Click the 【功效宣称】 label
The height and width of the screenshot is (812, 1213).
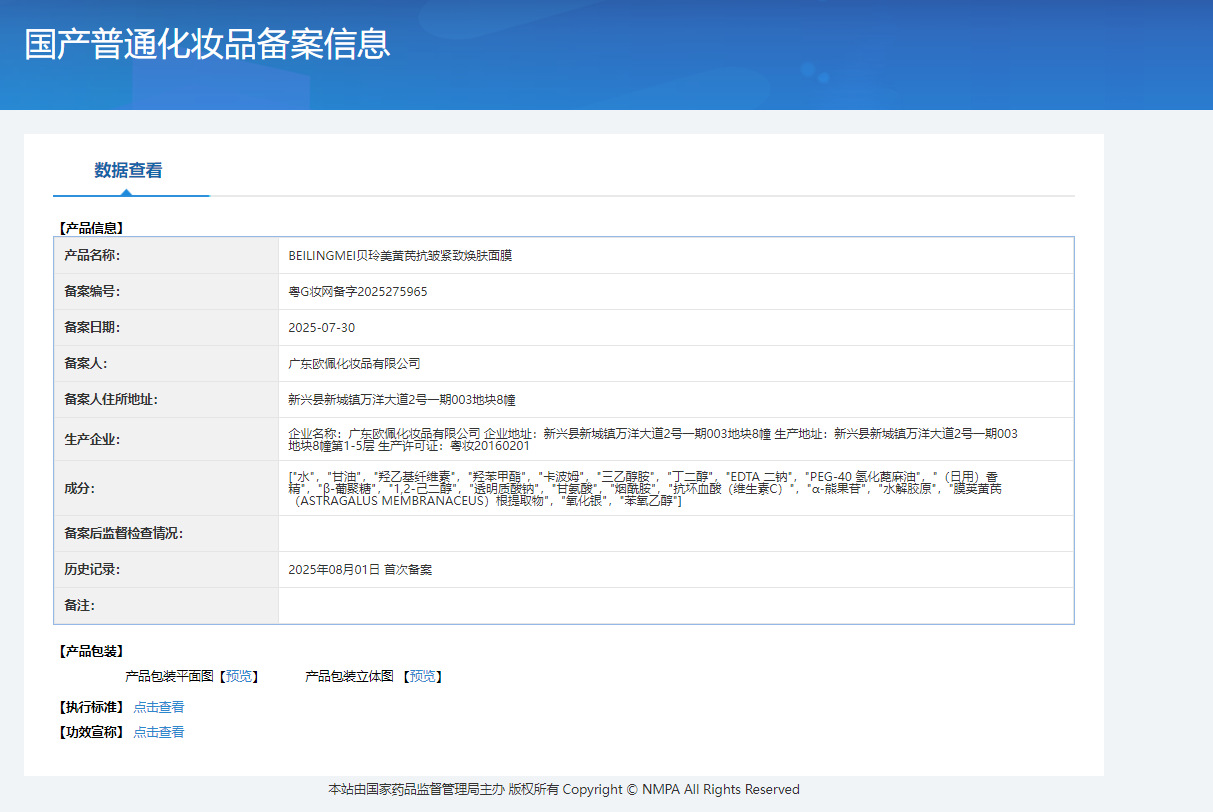(91, 732)
